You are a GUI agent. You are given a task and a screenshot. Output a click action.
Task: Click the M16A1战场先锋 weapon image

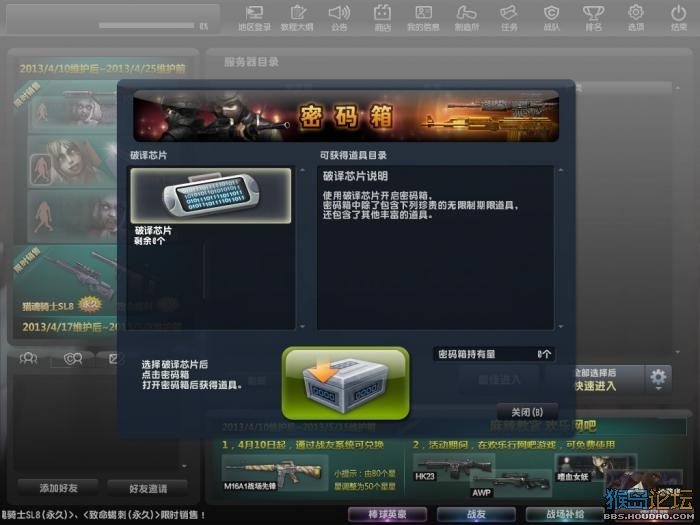coord(275,474)
